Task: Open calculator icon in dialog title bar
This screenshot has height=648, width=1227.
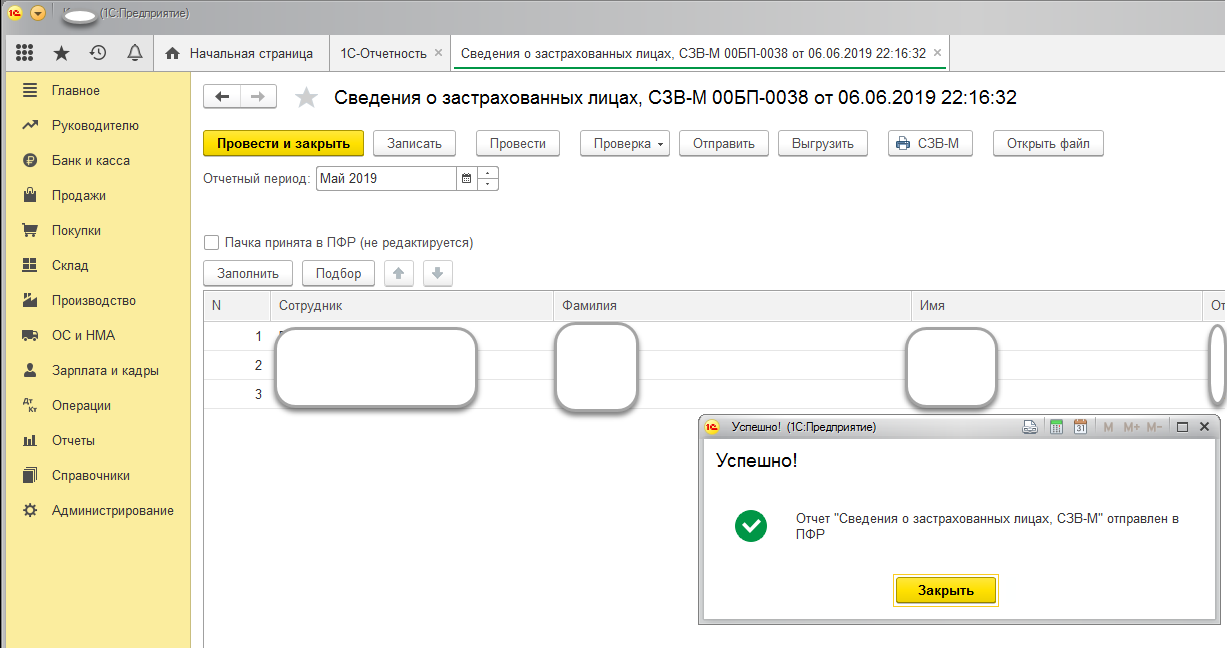Action: point(1055,427)
